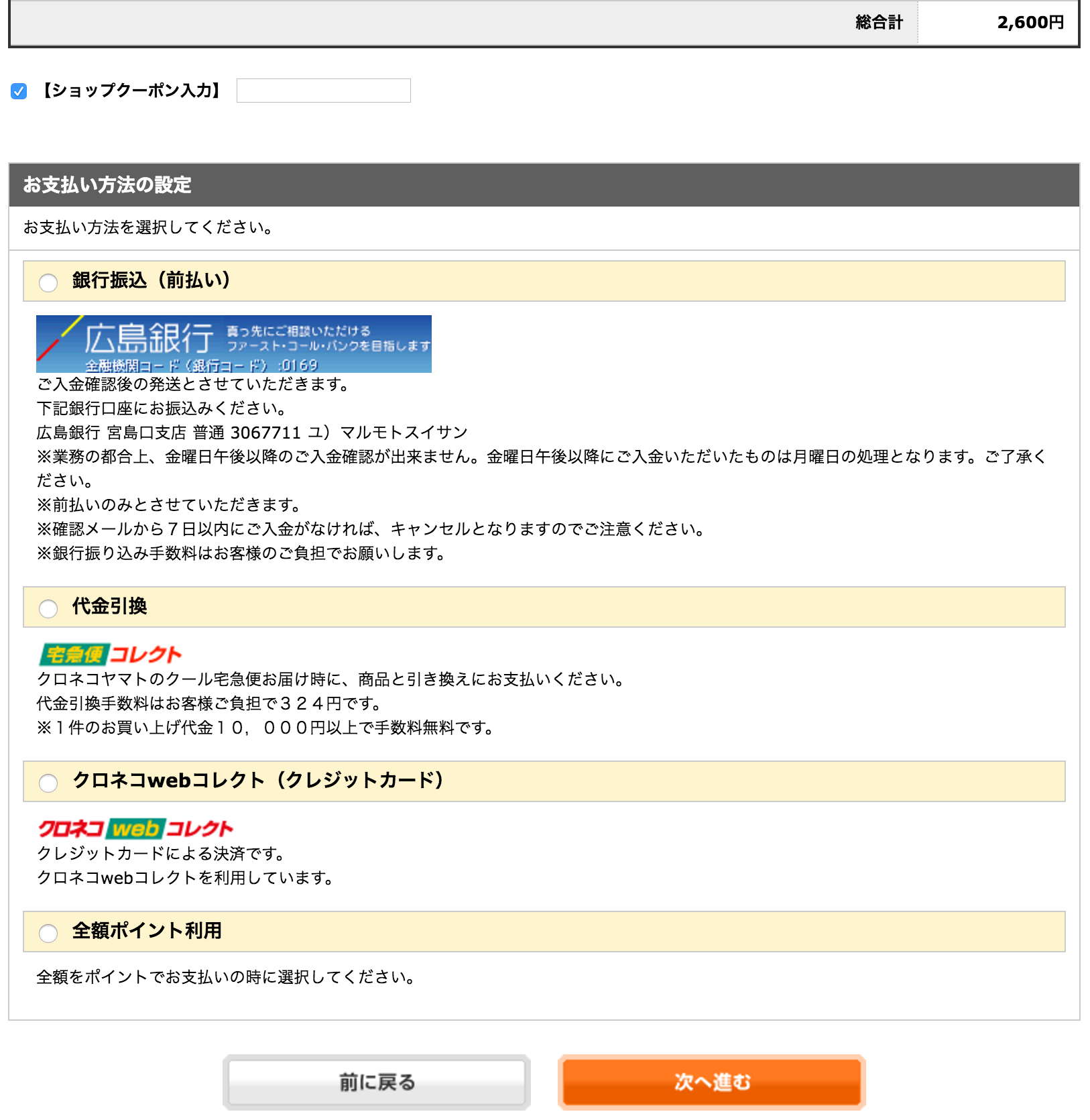Select 銀行振込(前払い) radio button

48,282
